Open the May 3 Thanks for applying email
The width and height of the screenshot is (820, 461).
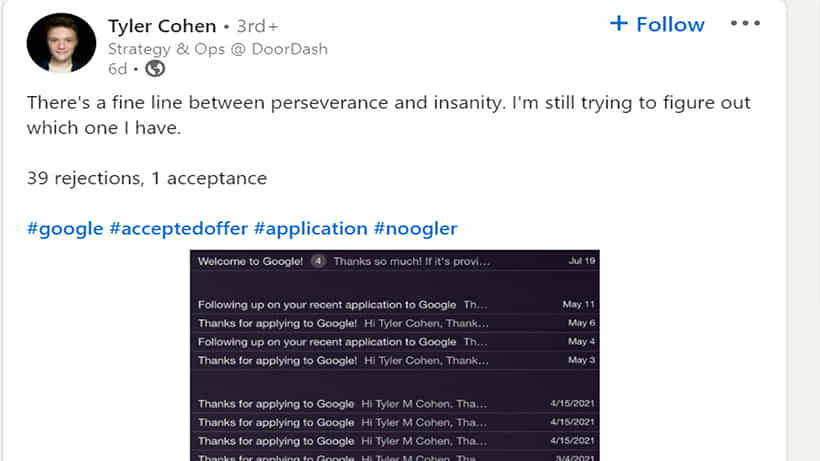point(395,360)
